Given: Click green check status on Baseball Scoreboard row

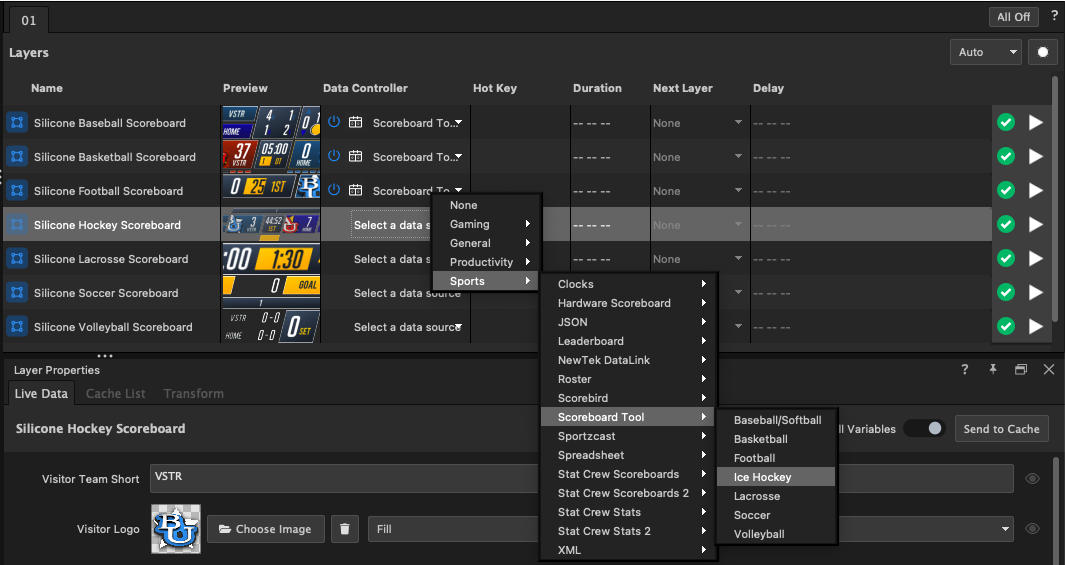Looking at the screenshot, I should coord(1006,123).
